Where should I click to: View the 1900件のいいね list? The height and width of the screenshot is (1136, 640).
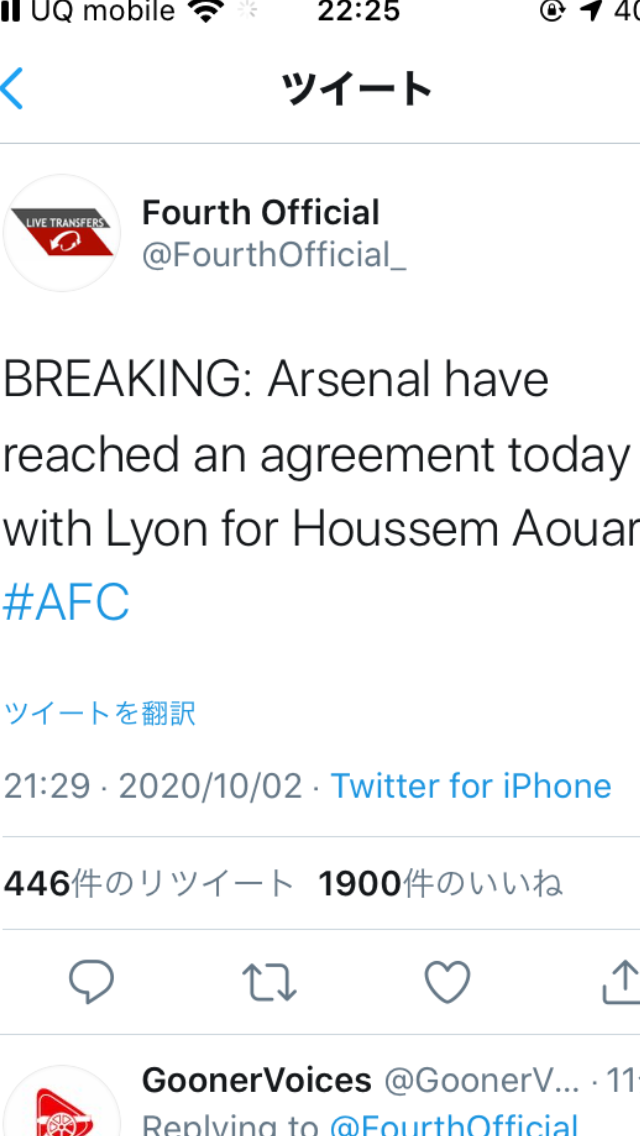[x=440, y=883]
